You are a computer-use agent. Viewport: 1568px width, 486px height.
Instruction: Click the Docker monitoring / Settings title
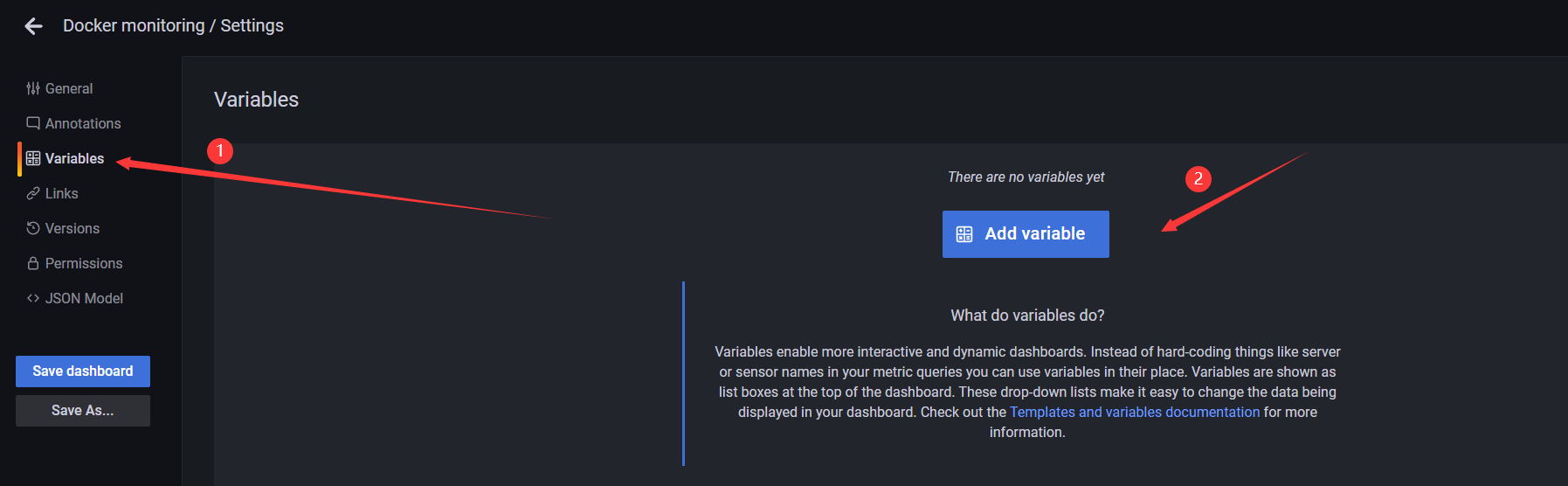click(173, 25)
